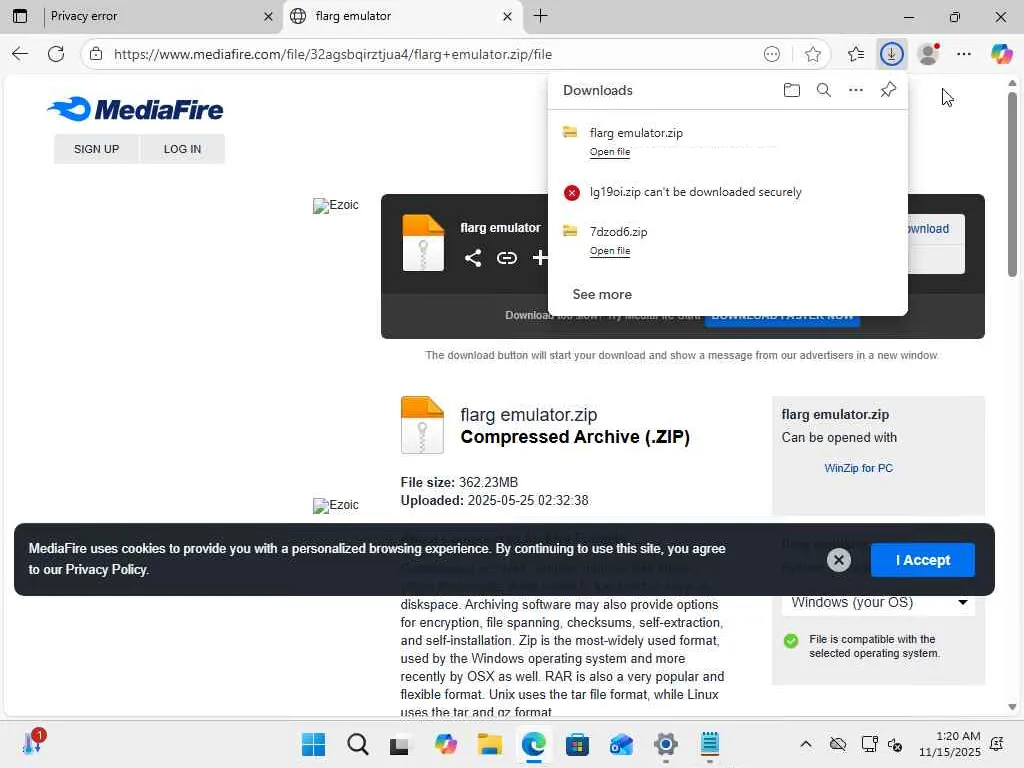This screenshot has height=768, width=1024.
Task: Click the partially hidden Download button
Action: (x=935, y=229)
